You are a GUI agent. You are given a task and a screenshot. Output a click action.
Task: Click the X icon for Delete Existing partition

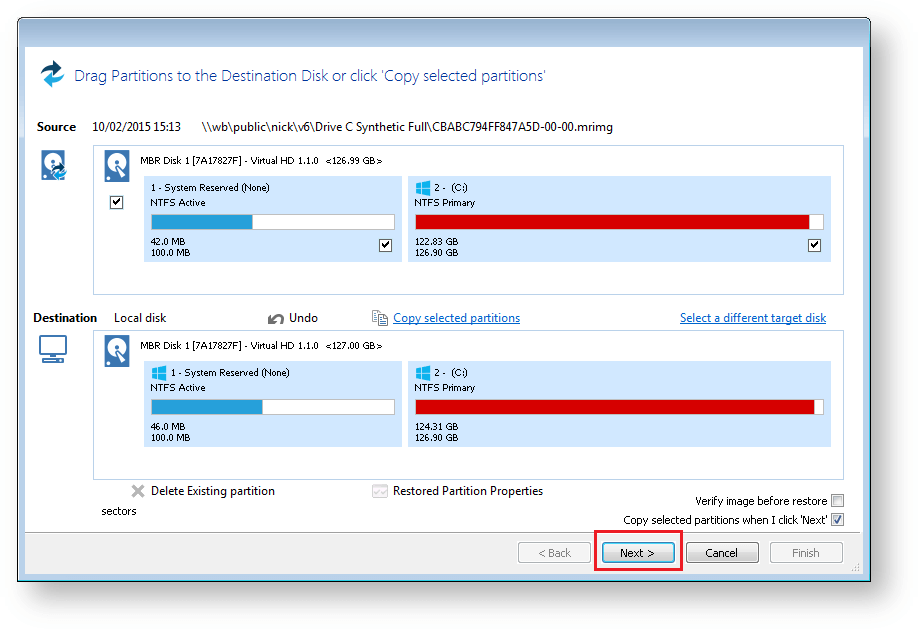(137, 491)
